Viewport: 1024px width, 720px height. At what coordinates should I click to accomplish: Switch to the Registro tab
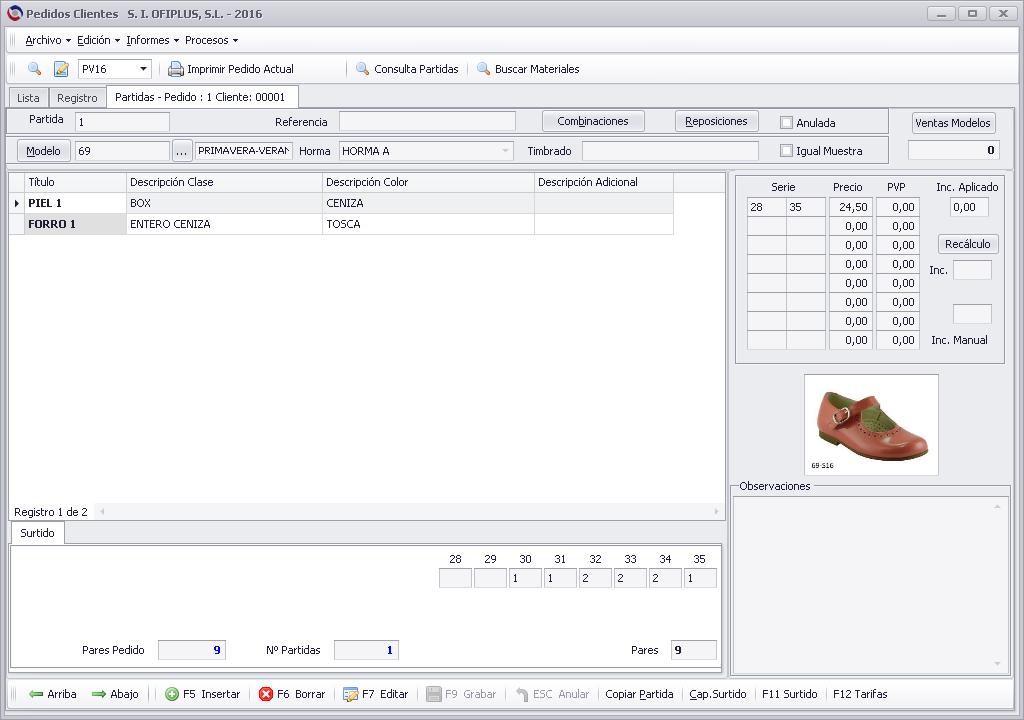pos(77,98)
